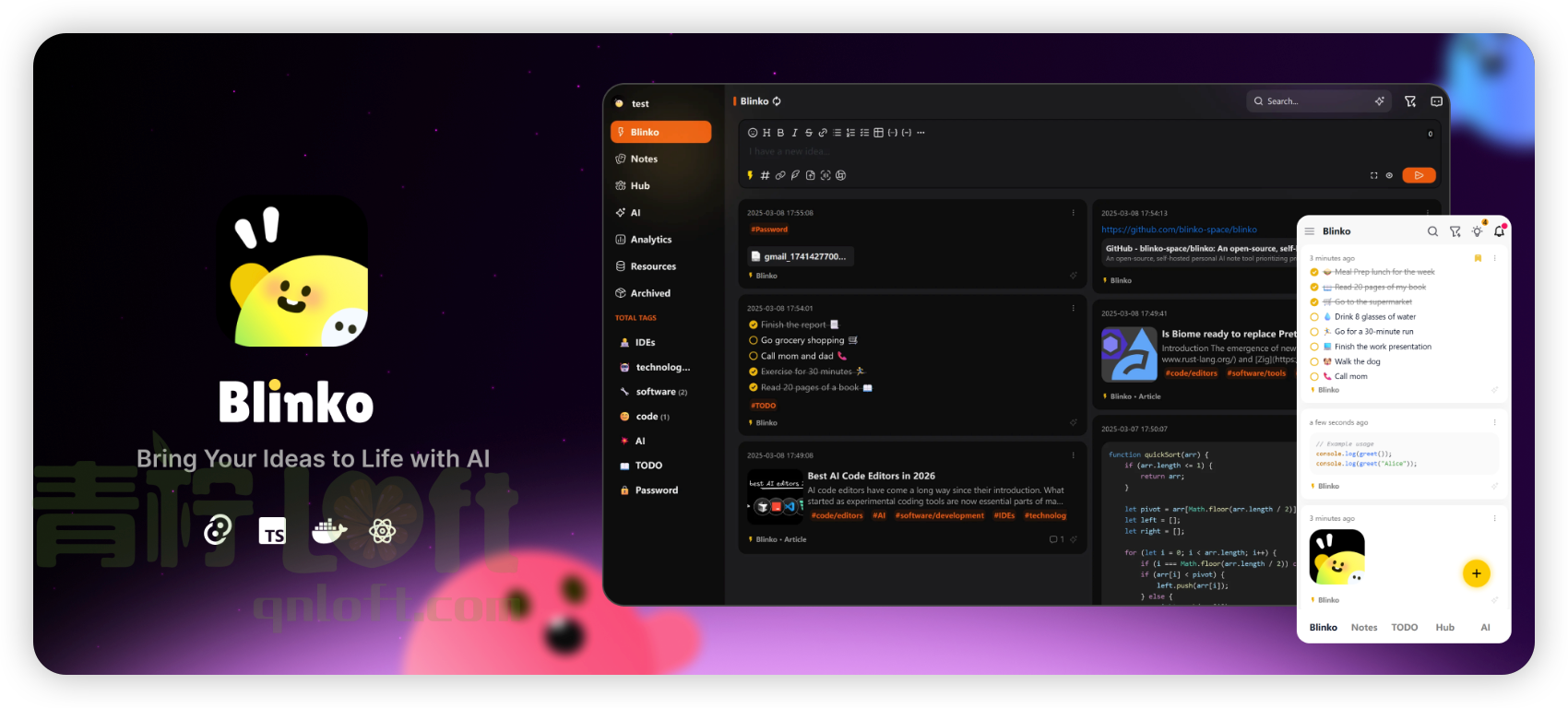Switch to the TODO tab in mobile bottom bar
This screenshot has height=708, width=1568.
click(x=1404, y=627)
